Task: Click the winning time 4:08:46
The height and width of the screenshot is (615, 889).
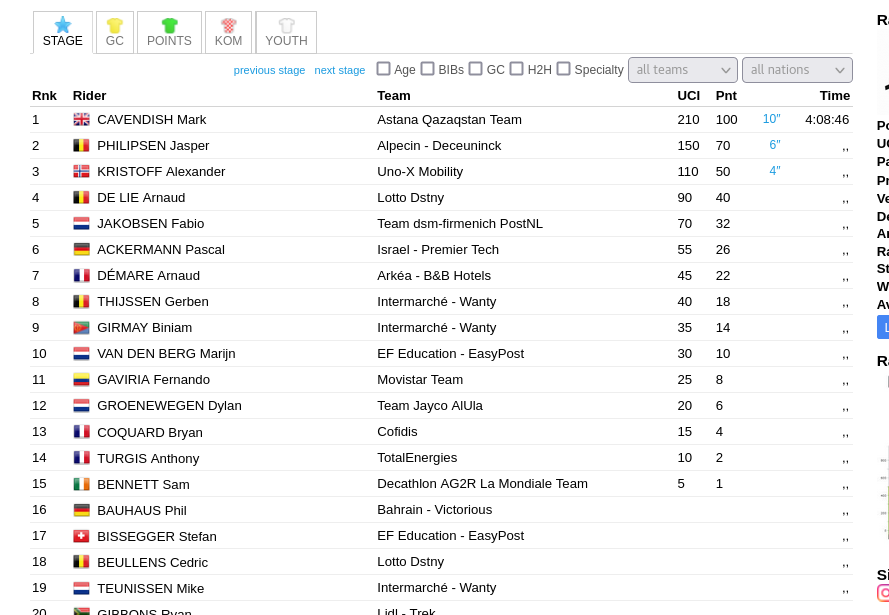Action: point(827,120)
